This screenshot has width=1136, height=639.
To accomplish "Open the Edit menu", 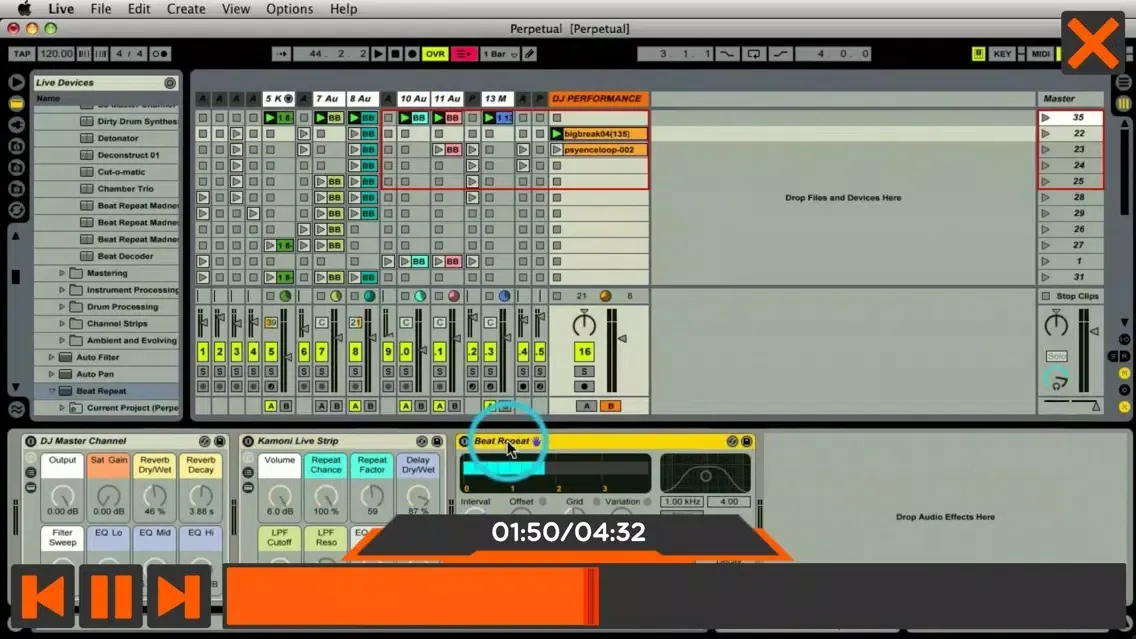I will pos(138,9).
